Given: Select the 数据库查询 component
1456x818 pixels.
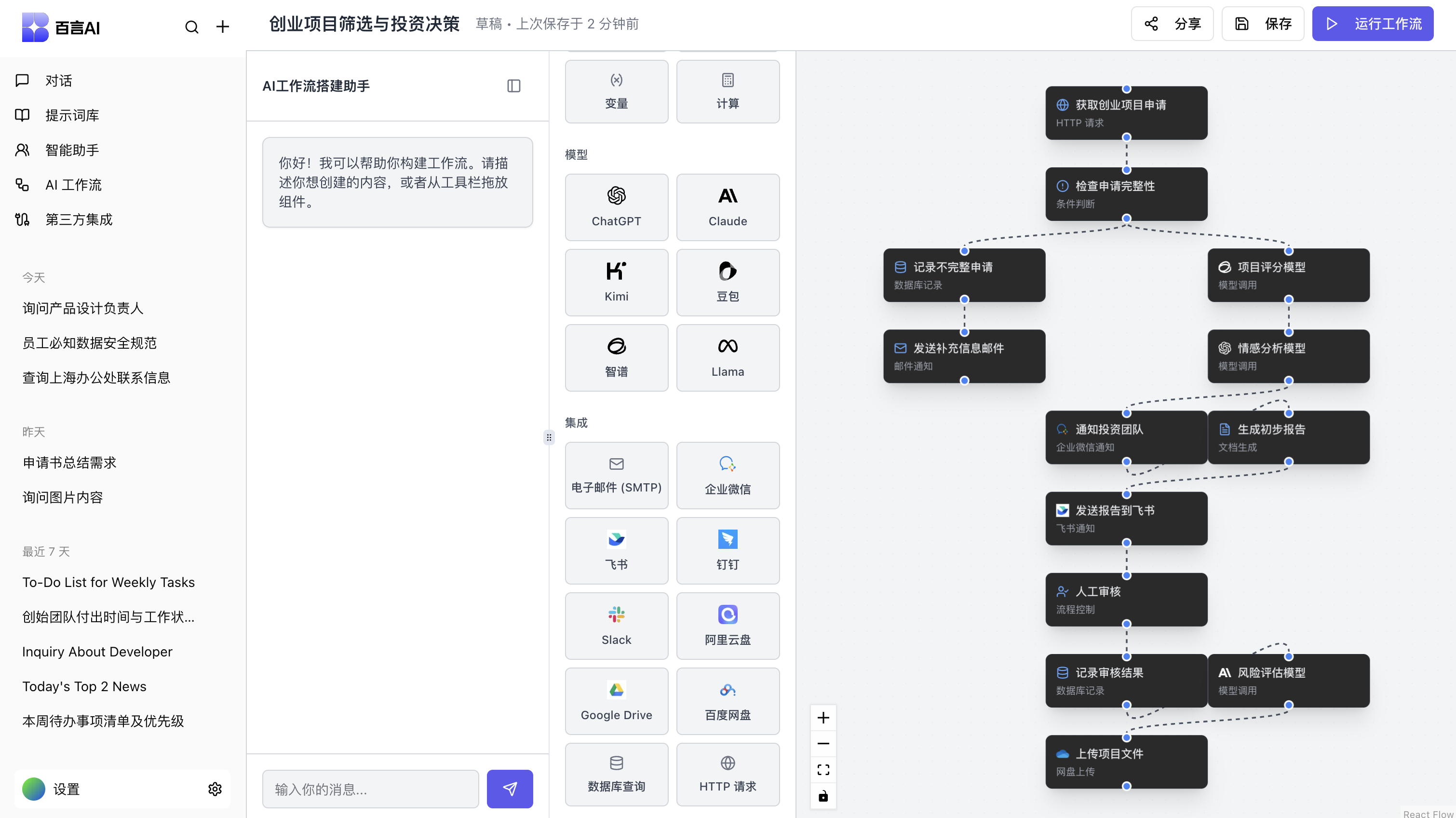Looking at the screenshot, I should [x=616, y=774].
